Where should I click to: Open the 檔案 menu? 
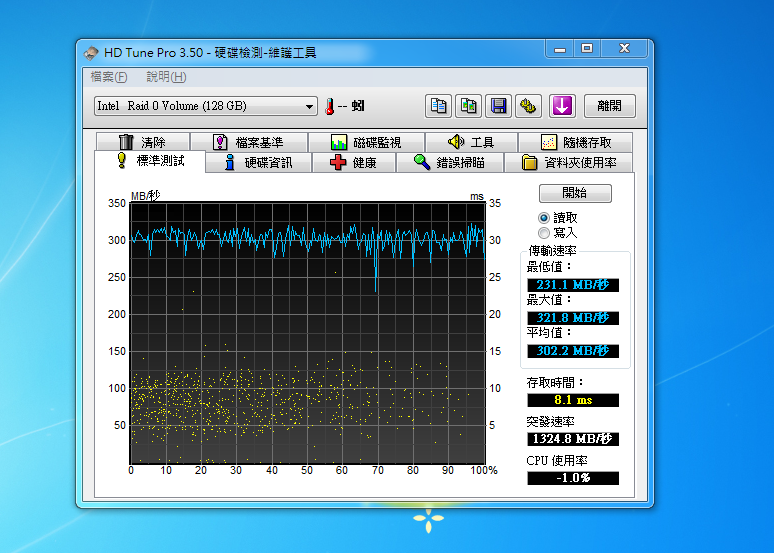pyautogui.click(x=109, y=77)
